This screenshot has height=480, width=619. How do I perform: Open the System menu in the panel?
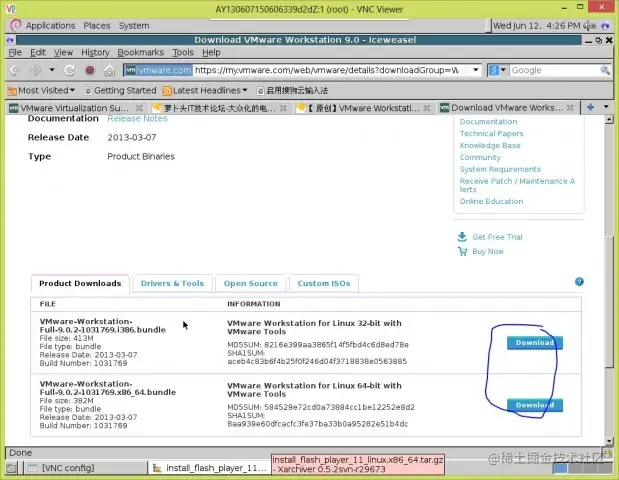pos(134,26)
